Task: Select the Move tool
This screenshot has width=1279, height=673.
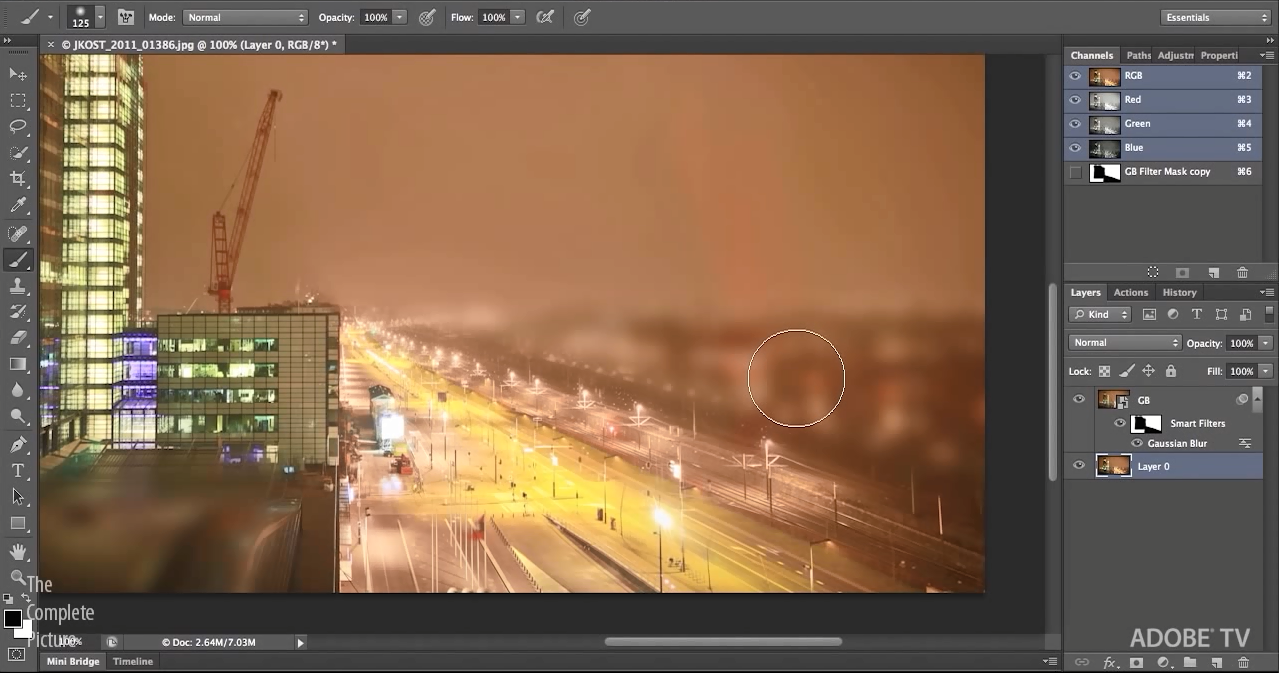Action: point(18,74)
